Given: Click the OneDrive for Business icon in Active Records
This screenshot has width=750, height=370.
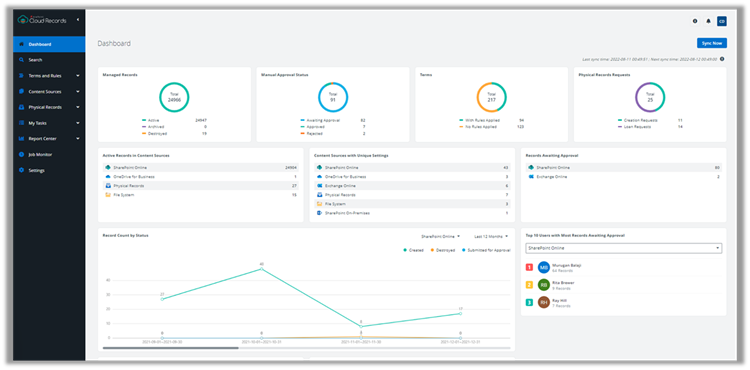Looking at the screenshot, I should [x=108, y=177].
